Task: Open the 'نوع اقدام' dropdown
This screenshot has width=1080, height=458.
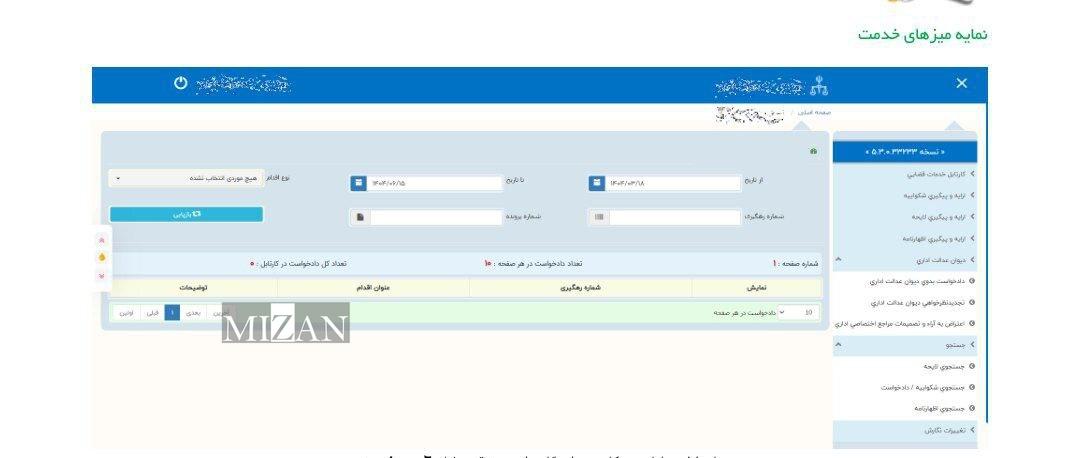Action: coord(186,179)
